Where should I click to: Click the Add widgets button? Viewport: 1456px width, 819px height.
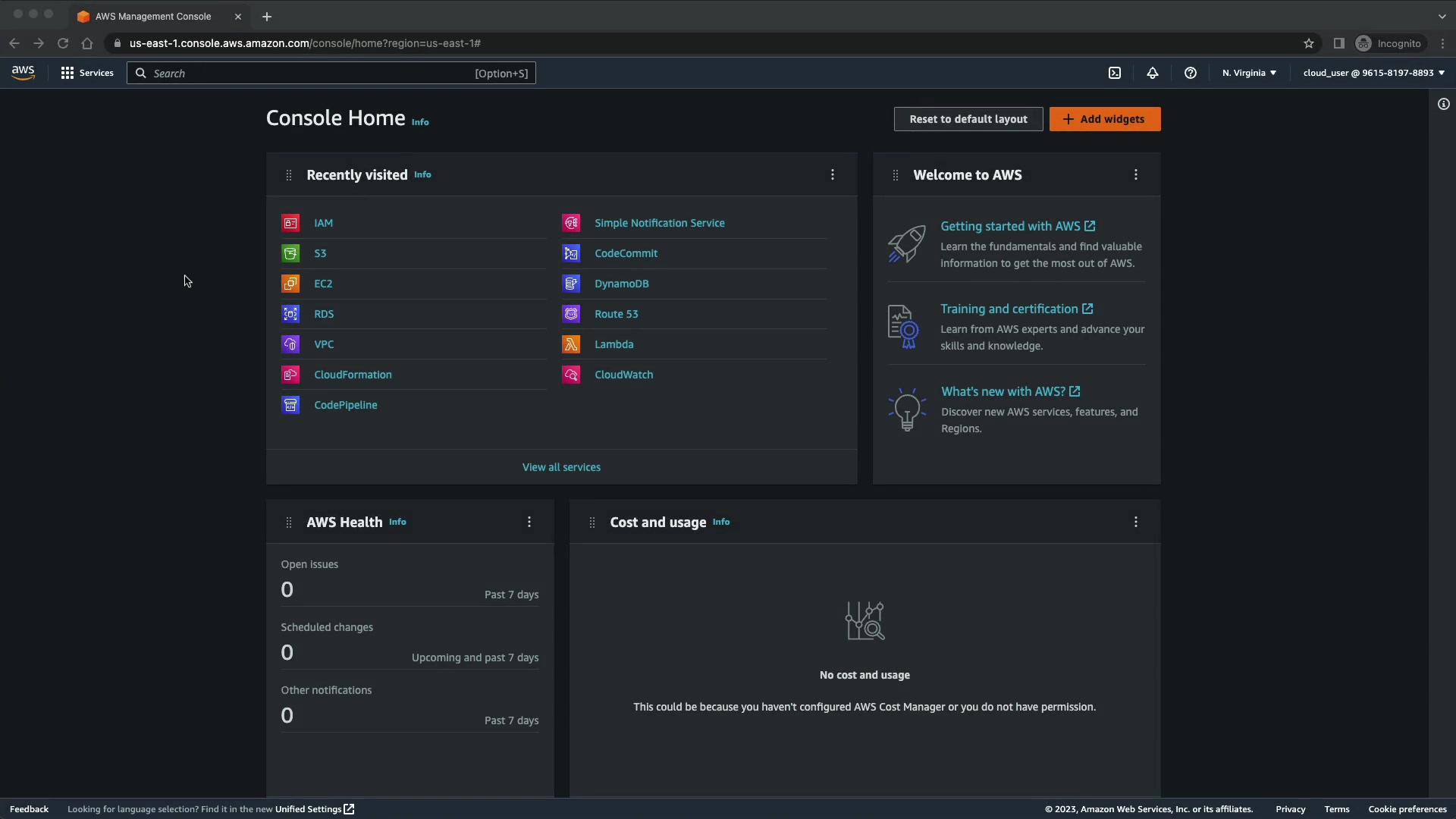pyautogui.click(x=1104, y=119)
